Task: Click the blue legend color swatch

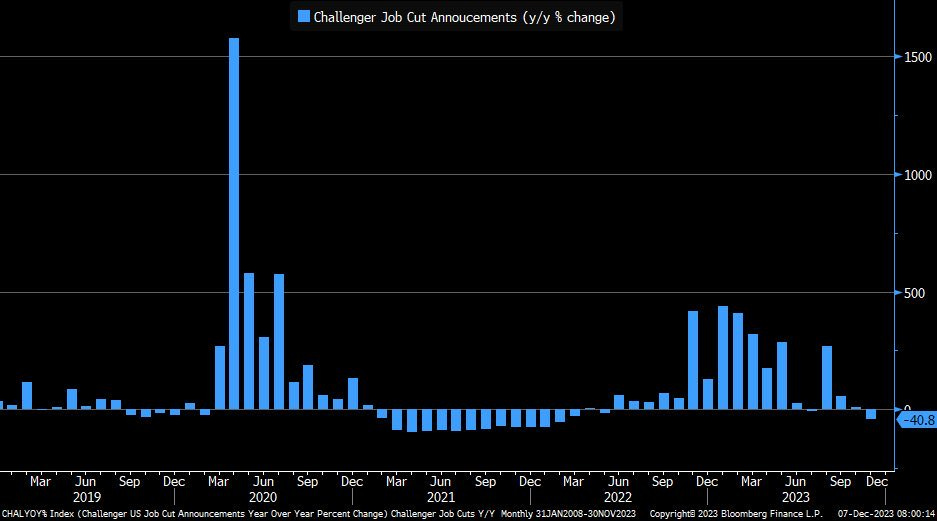Action: coord(304,16)
